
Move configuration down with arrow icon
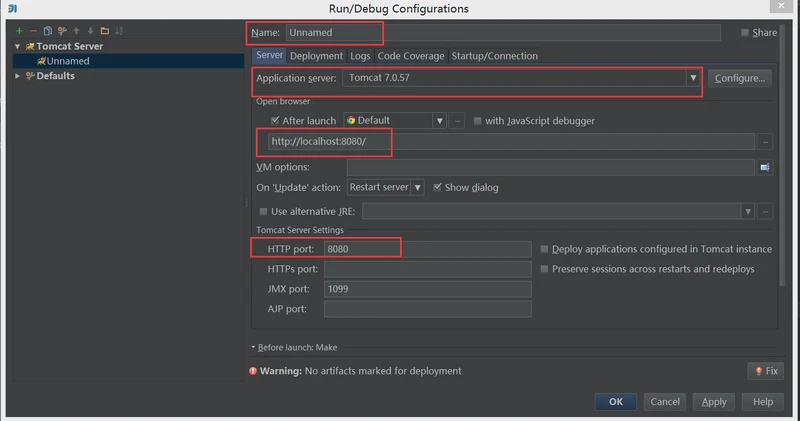tap(90, 31)
